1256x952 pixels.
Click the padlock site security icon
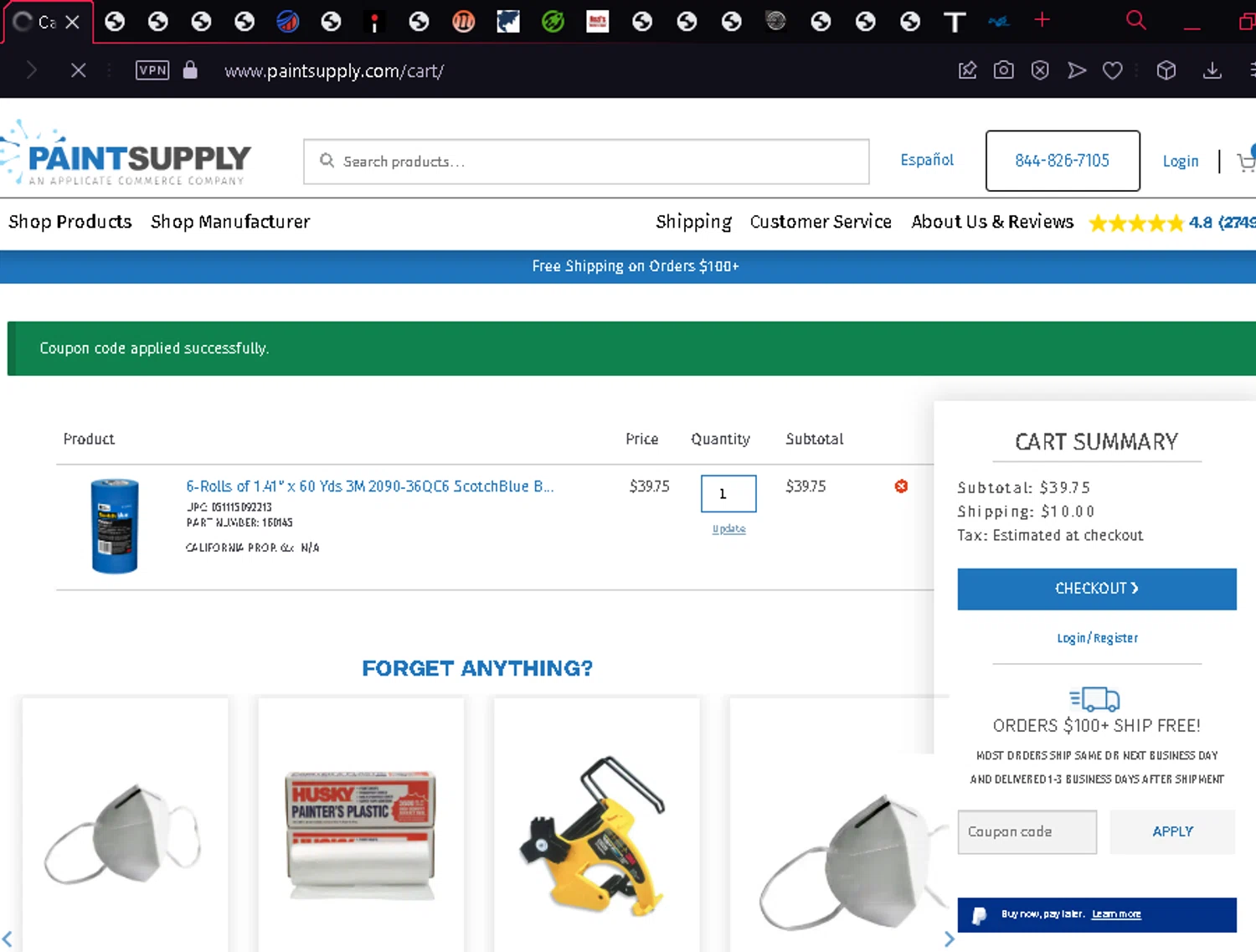[x=190, y=69]
